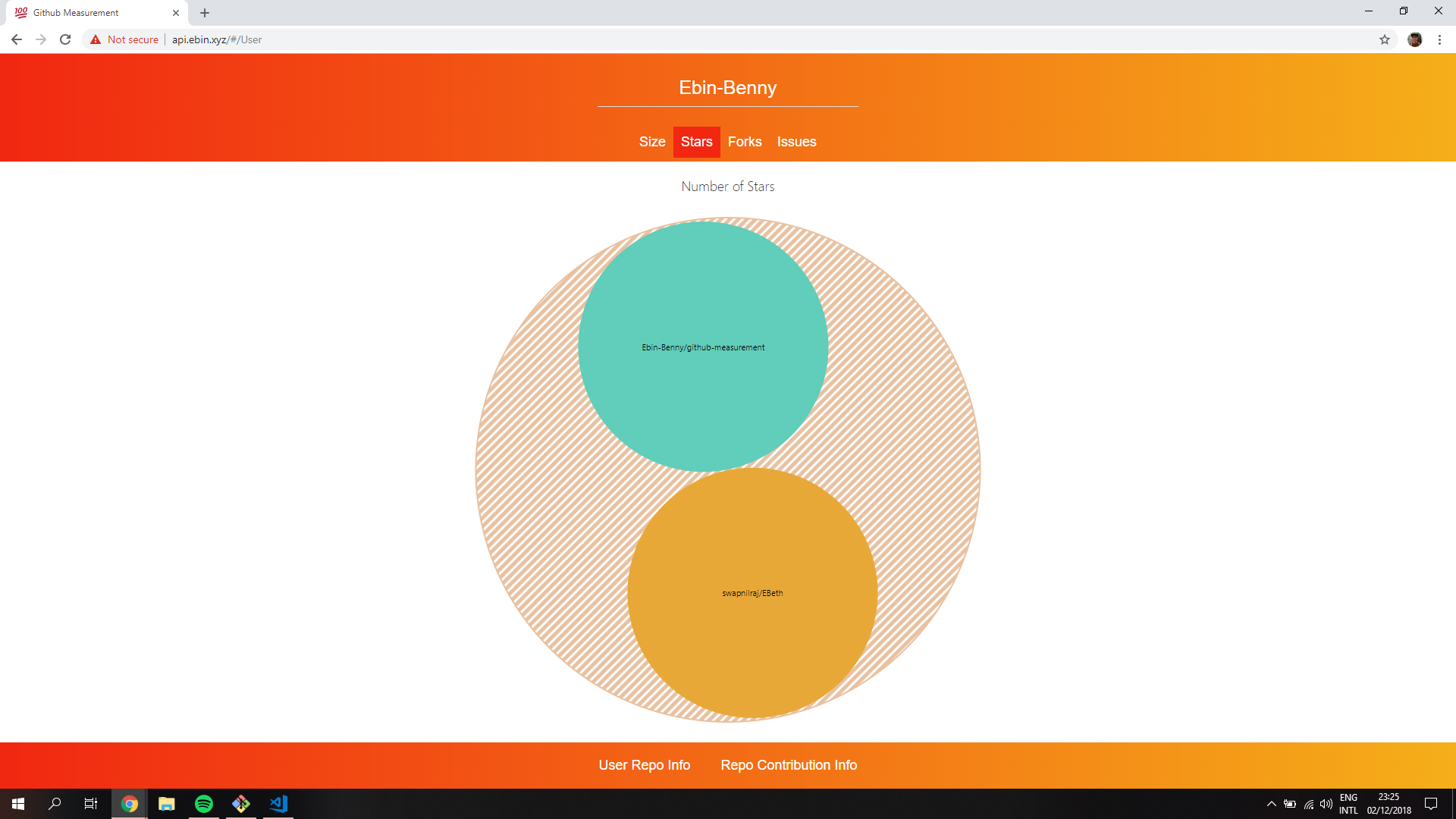Image resolution: width=1456 pixels, height=819 pixels.
Task: Bookmark page with star icon
Action: (1385, 39)
